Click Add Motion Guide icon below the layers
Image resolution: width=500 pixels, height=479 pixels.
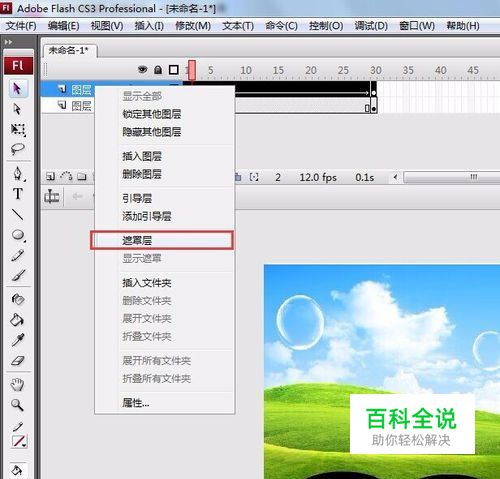tap(66, 176)
